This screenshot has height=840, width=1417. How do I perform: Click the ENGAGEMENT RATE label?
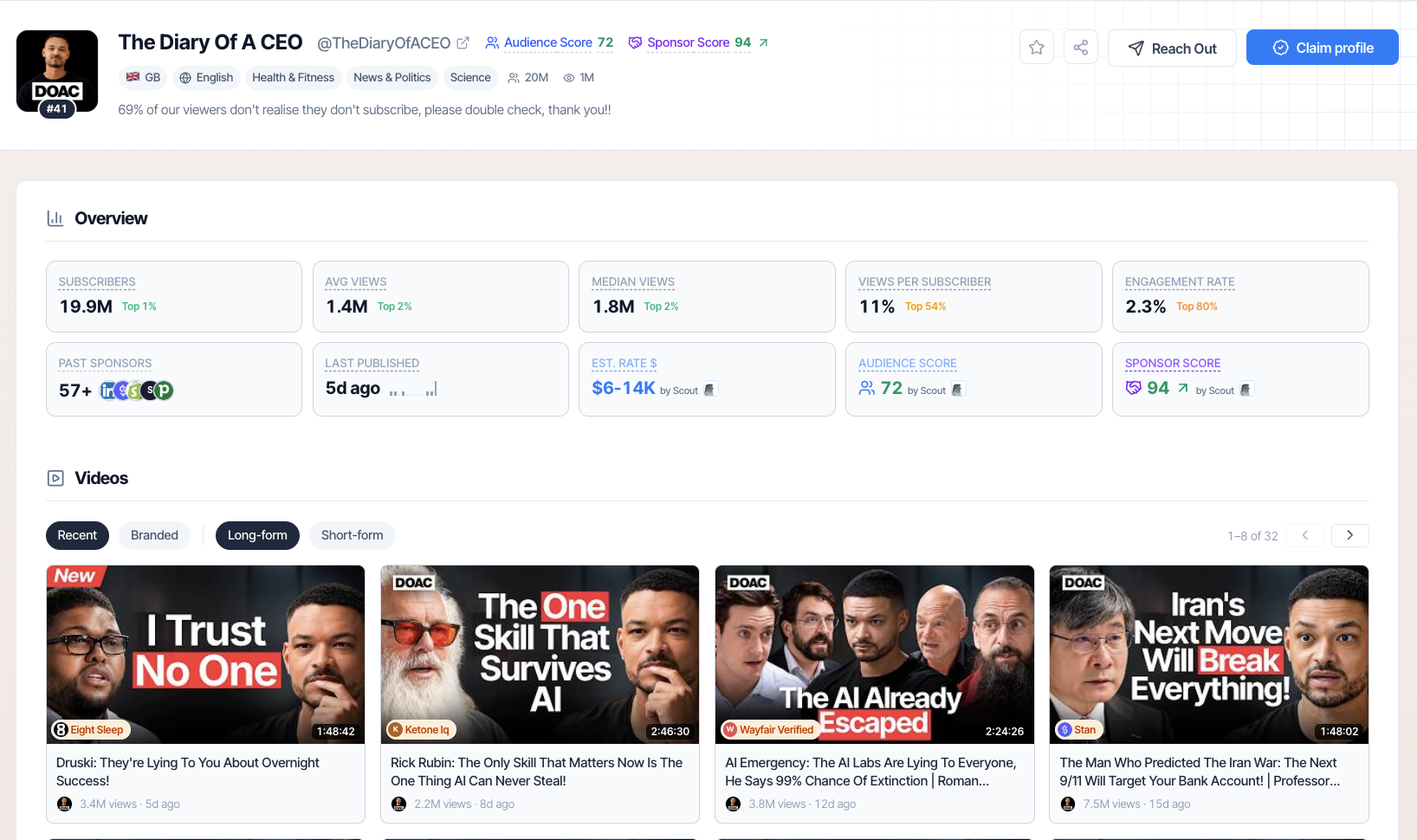point(1180,282)
